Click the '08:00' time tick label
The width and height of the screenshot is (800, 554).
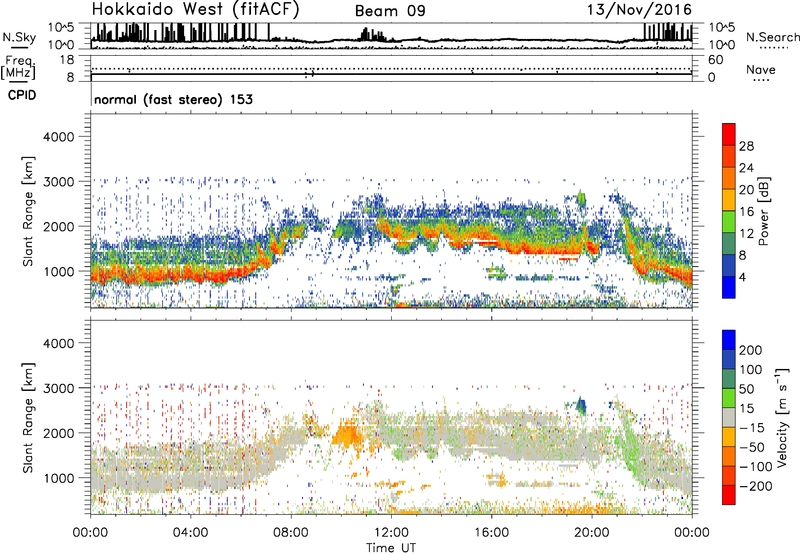291,533
